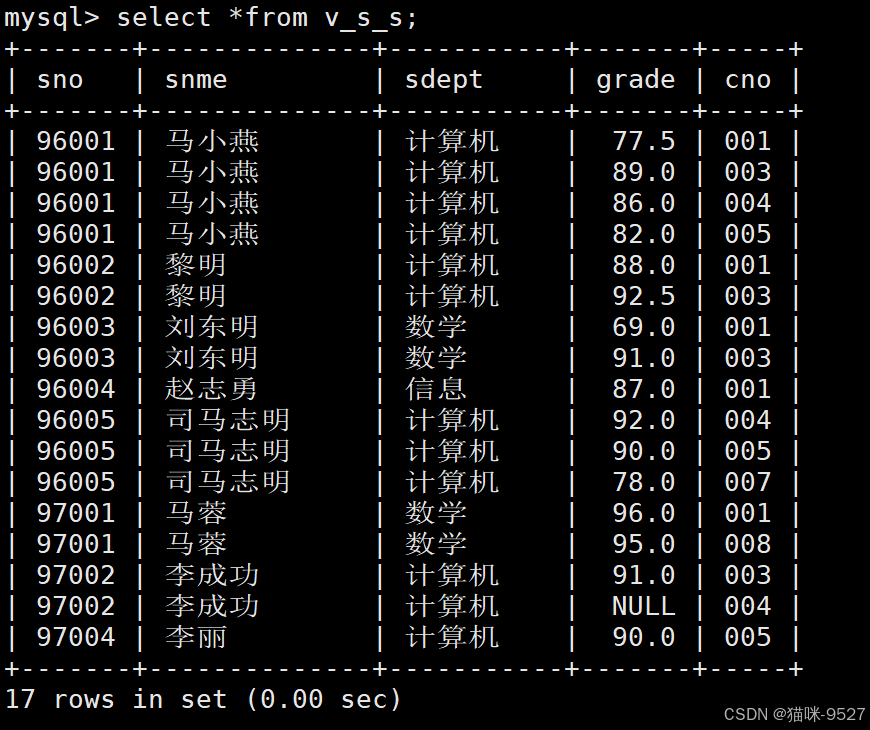
Task: Click the name 李丽
Action: click(196, 637)
